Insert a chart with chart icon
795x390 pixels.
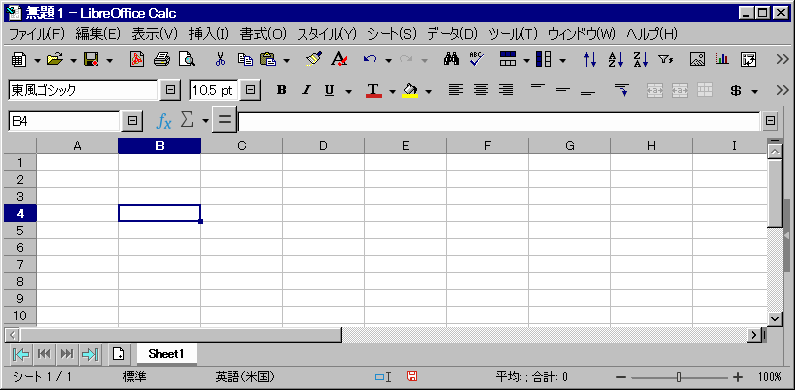pos(722,59)
